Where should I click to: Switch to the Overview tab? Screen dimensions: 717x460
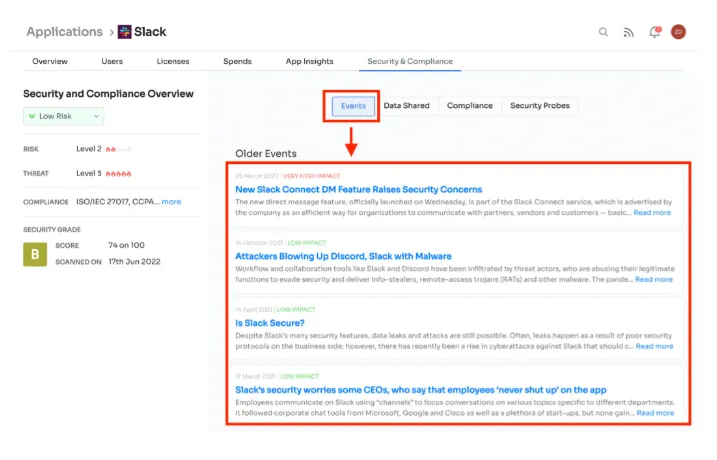click(50, 61)
